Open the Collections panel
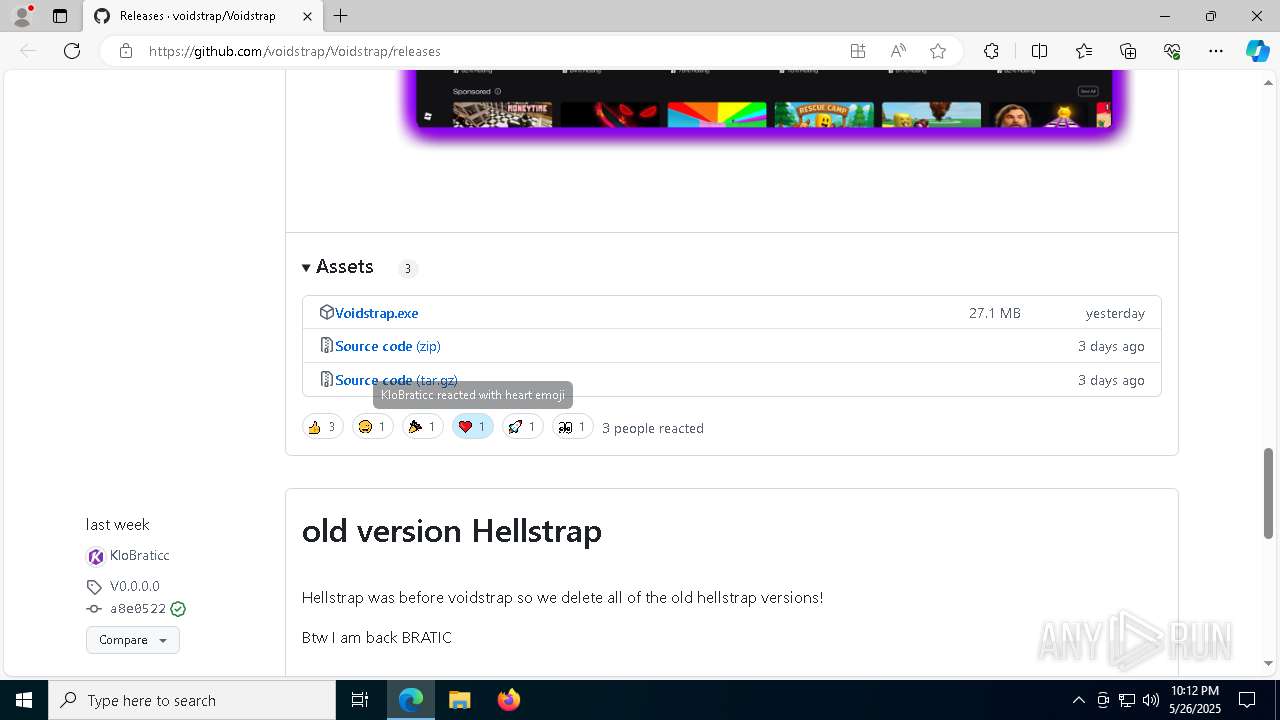The image size is (1280, 720). pos(1128,51)
